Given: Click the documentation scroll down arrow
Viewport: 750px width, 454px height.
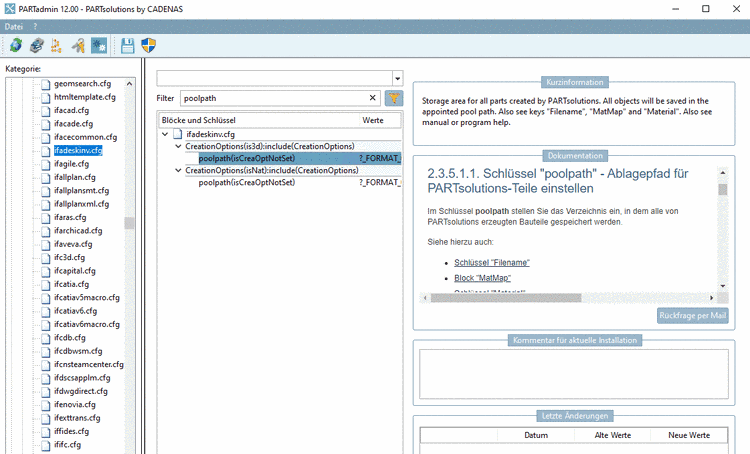Looking at the screenshot, I should point(723,286).
